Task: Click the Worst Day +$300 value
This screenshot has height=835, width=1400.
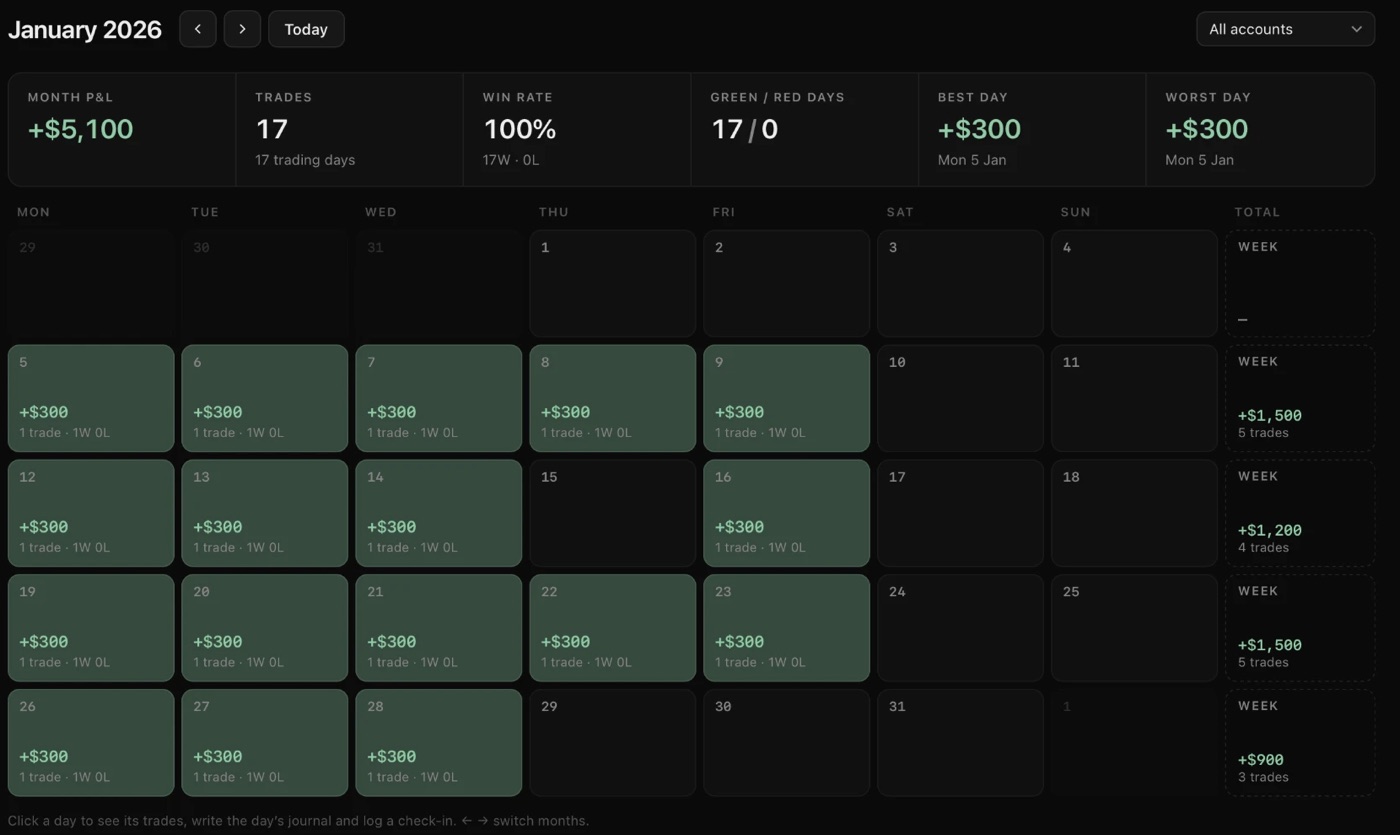Action: pos(1207,129)
